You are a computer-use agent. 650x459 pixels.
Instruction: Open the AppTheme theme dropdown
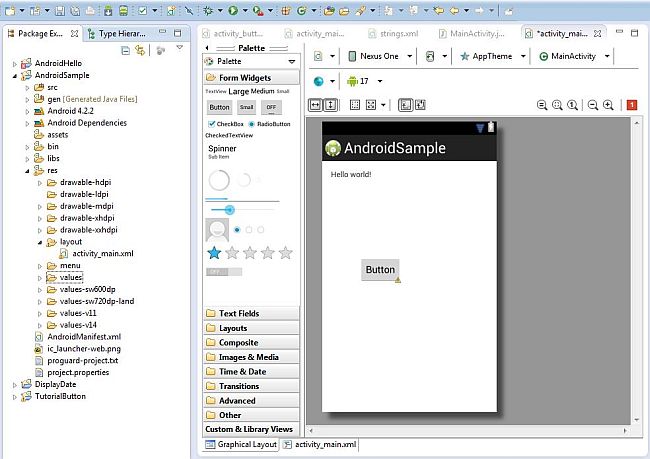click(x=493, y=56)
